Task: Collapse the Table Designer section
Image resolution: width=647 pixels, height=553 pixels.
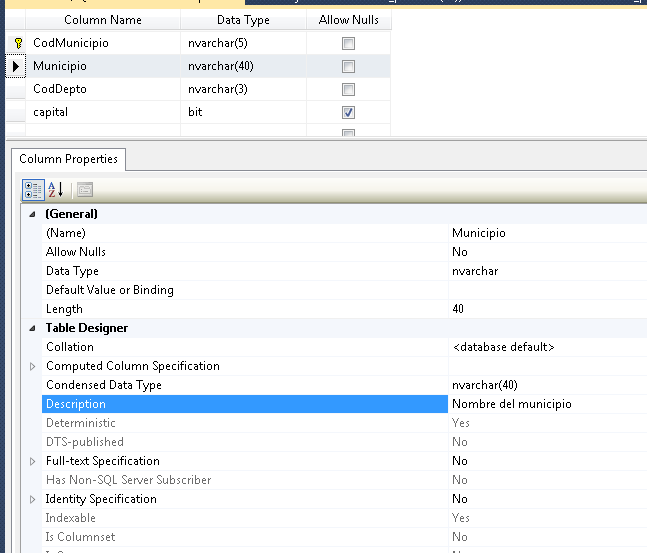Action: pos(33,328)
